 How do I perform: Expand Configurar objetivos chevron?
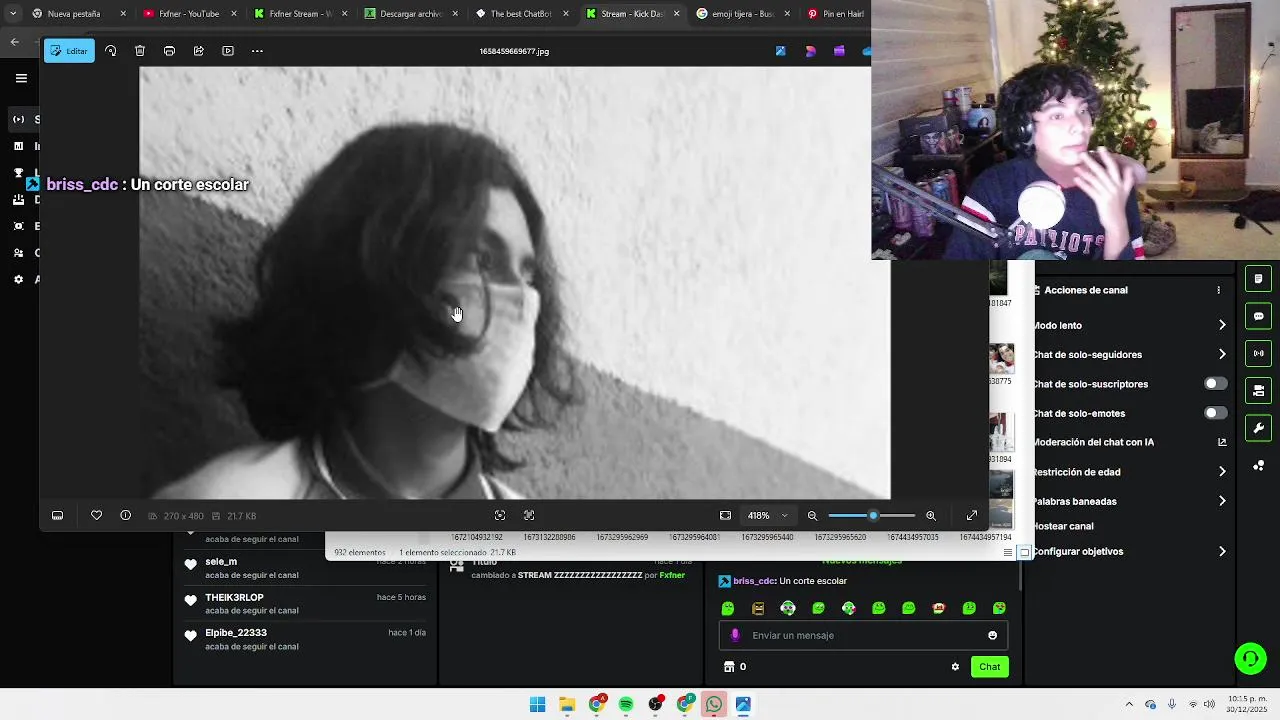pyautogui.click(x=1222, y=551)
